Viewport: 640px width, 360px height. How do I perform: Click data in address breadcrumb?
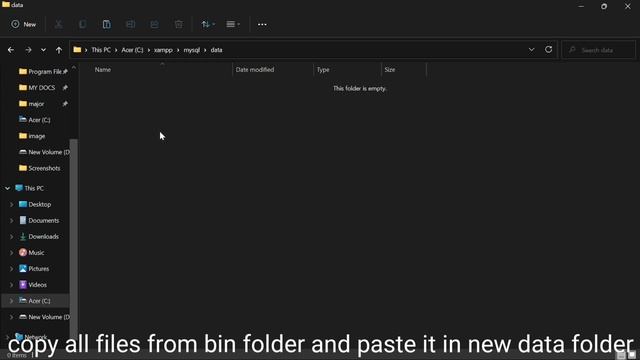pyautogui.click(x=216, y=50)
